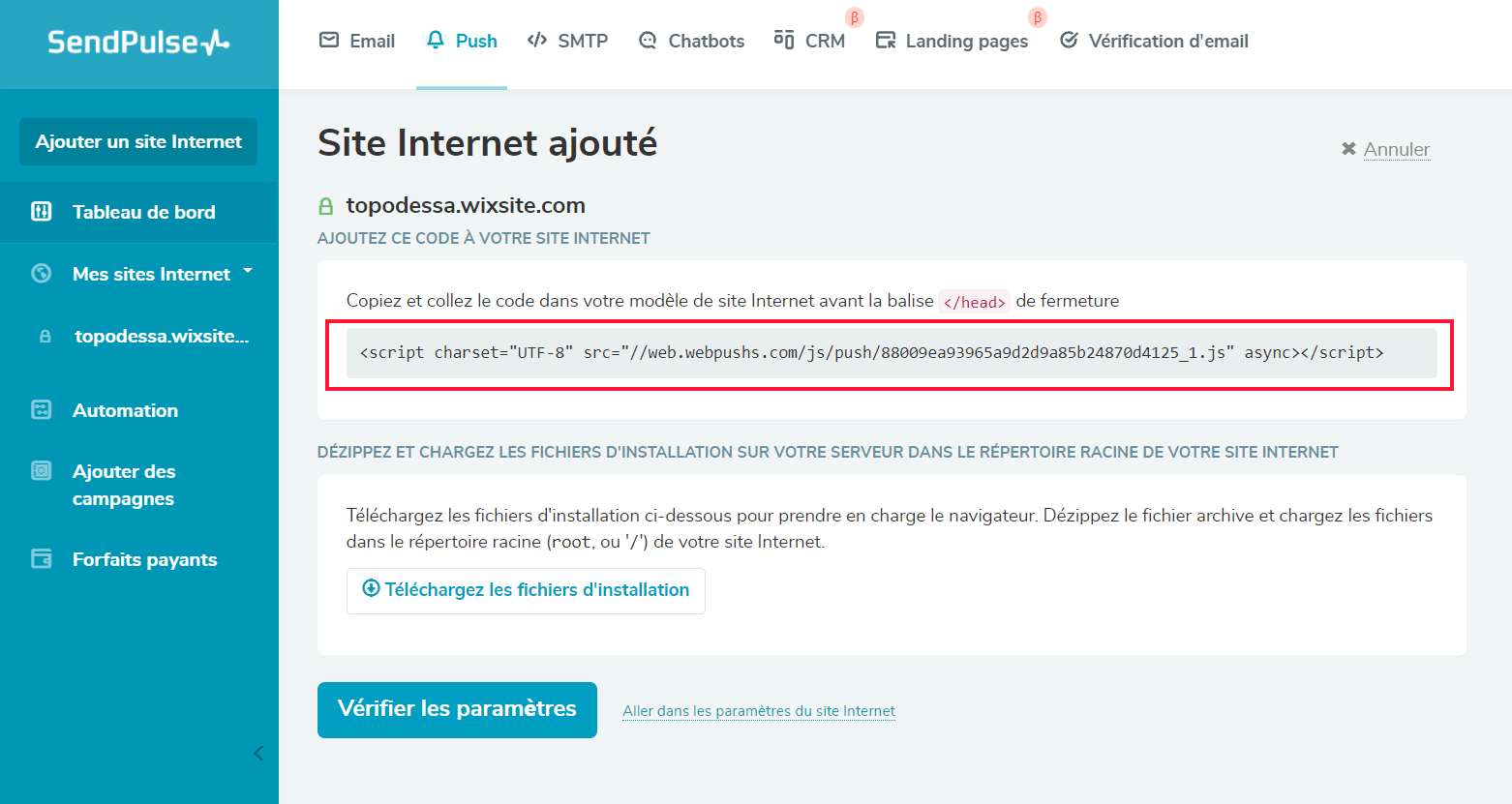Screen dimensions: 1512x804
Task: Click Vérifier les paramètres button
Action: point(457,709)
